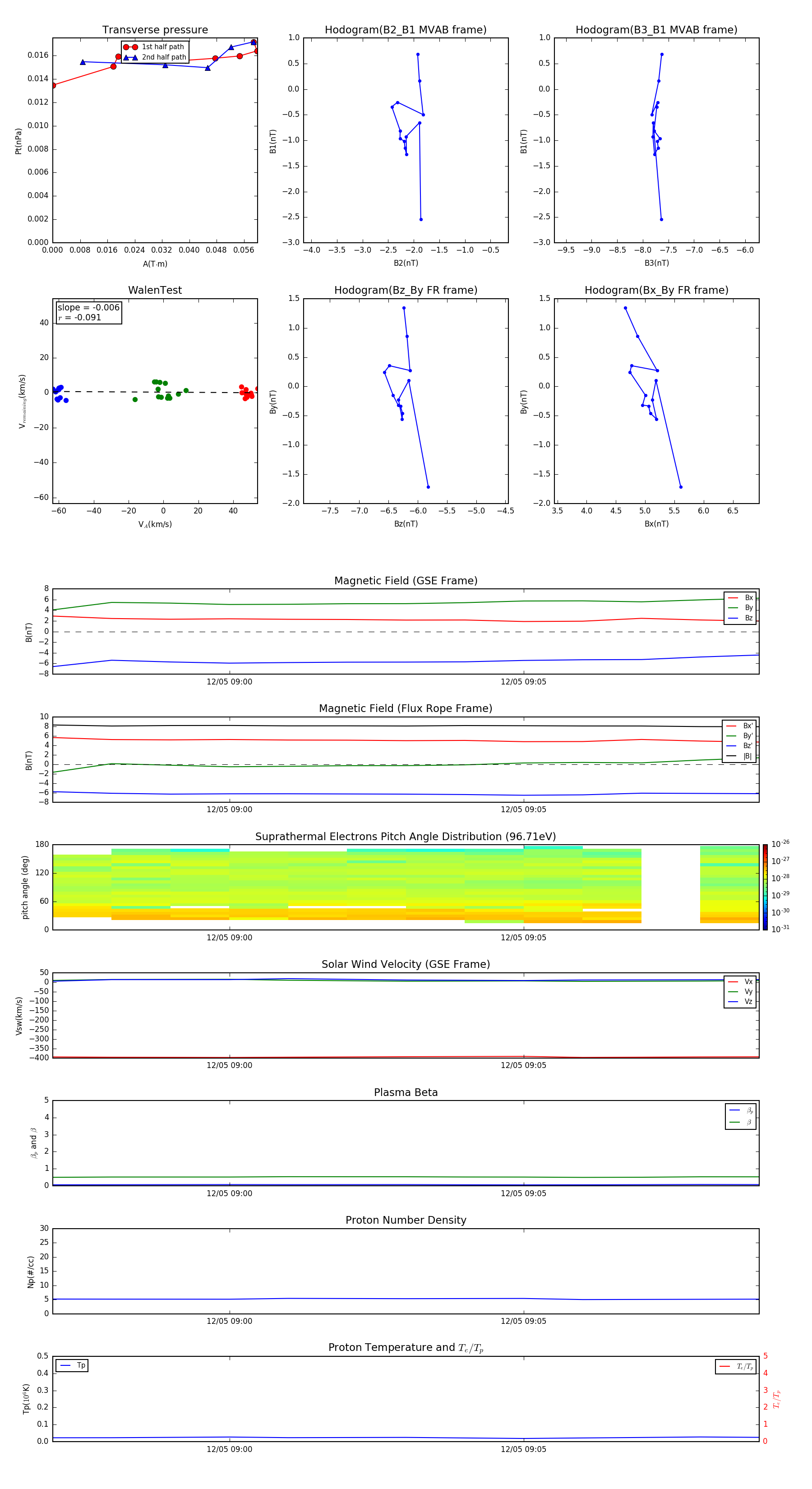Click the 'Vz' legend entry in velocity plot
812x1489 pixels.
point(740,1002)
